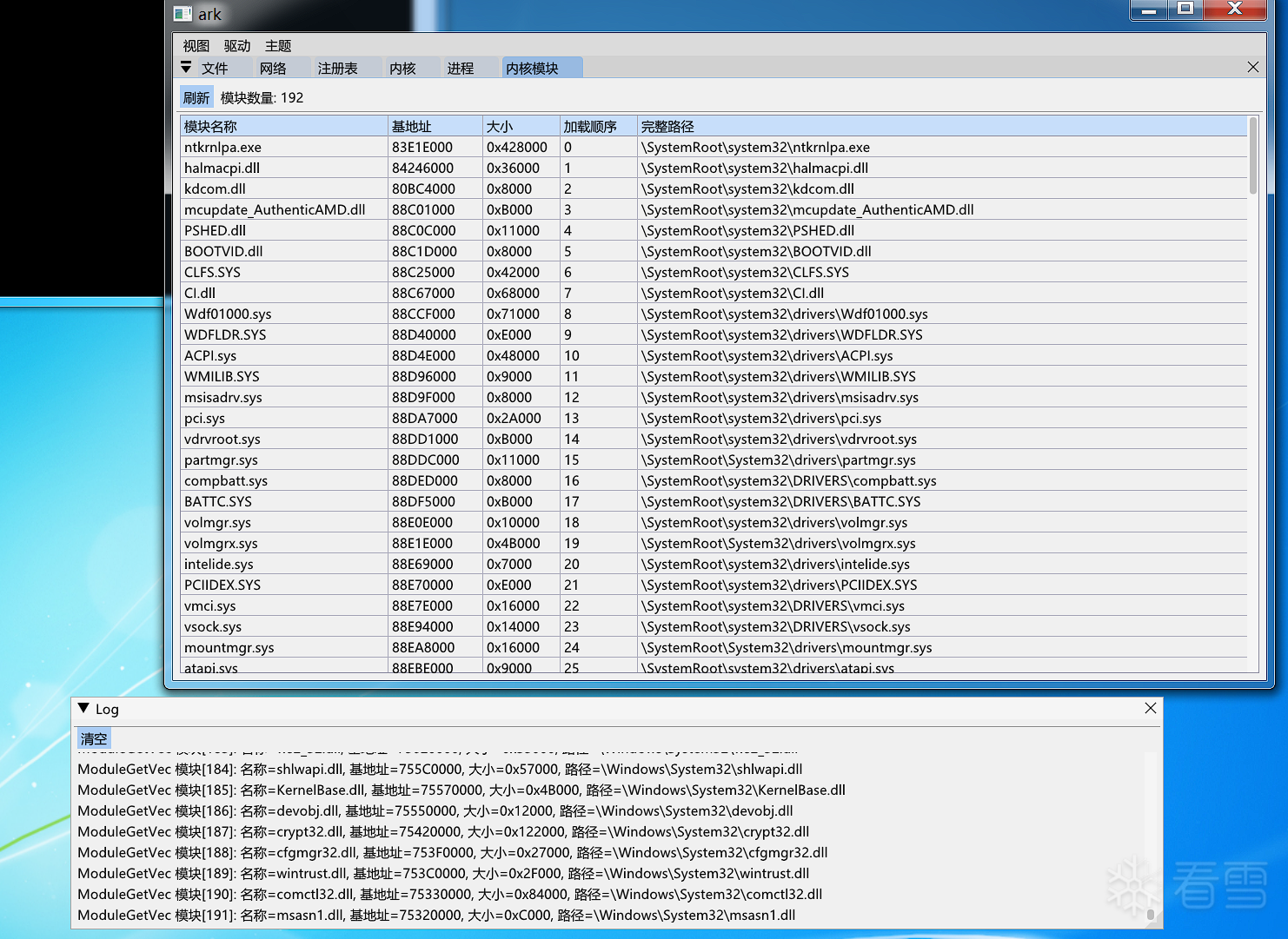Select the msisadrv.sys module name
This screenshot has height=939, width=1288.
point(223,397)
